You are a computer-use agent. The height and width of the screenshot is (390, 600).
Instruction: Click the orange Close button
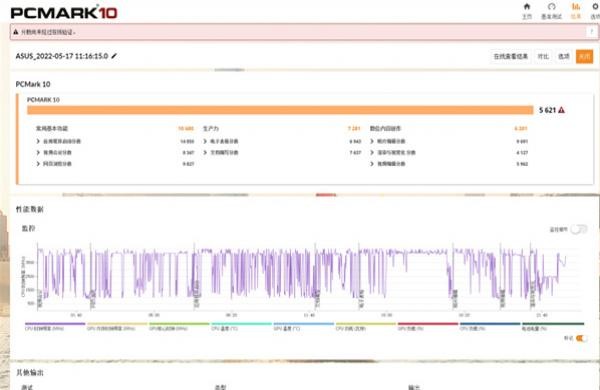click(584, 56)
